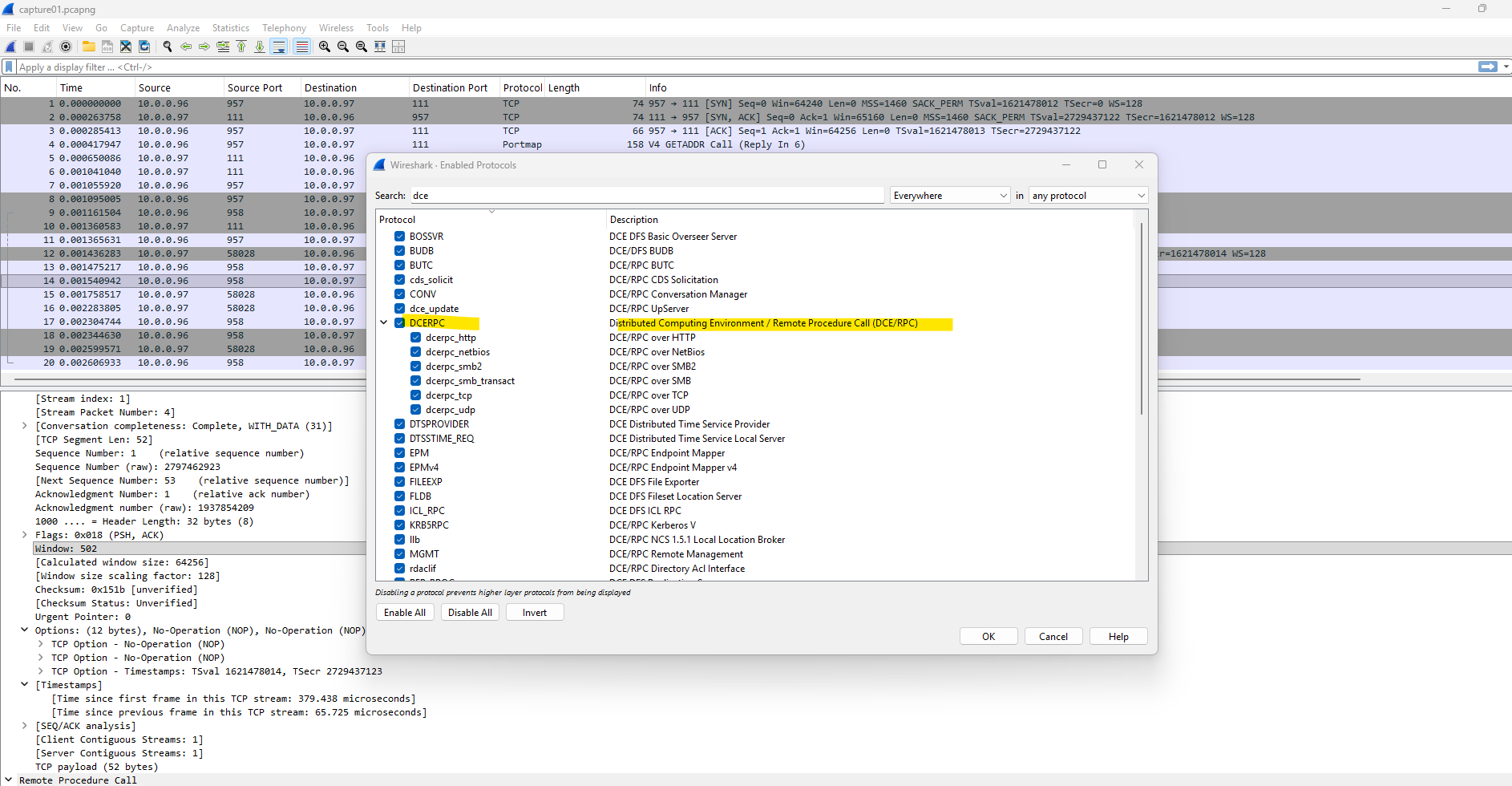The width and height of the screenshot is (1512, 786).
Task: Start capturing packets with the shark fin icon
Action: pos(11,47)
